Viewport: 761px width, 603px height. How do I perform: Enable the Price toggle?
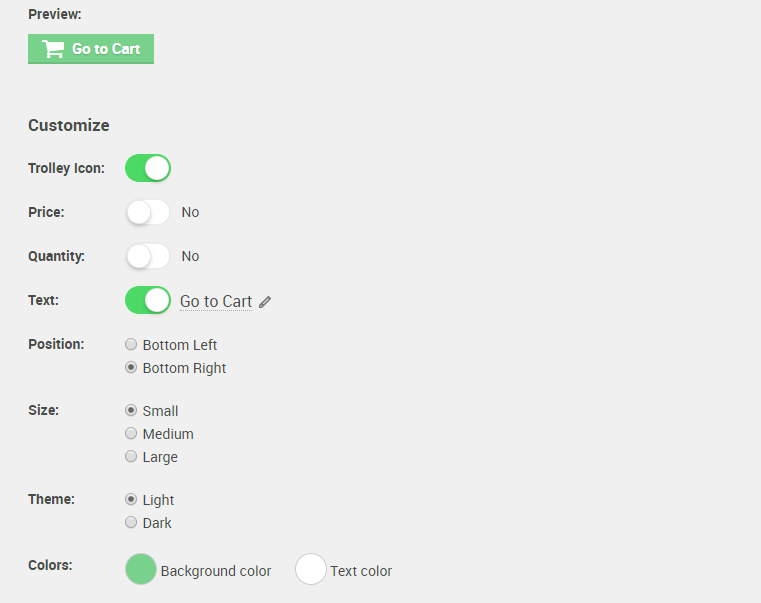point(148,212)
